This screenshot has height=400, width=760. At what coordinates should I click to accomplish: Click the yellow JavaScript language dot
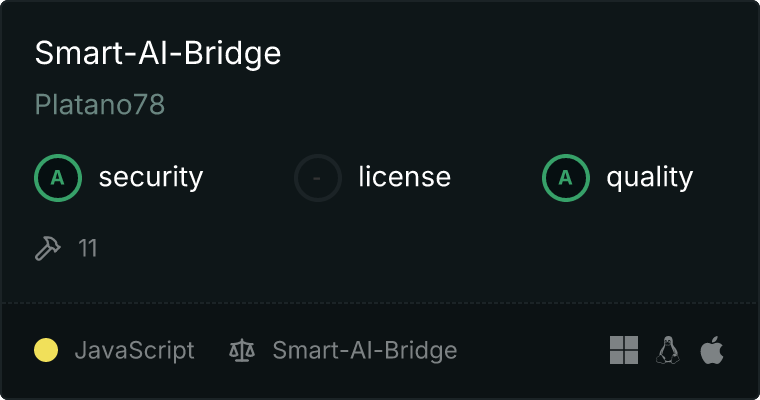[x=46, y=350]
